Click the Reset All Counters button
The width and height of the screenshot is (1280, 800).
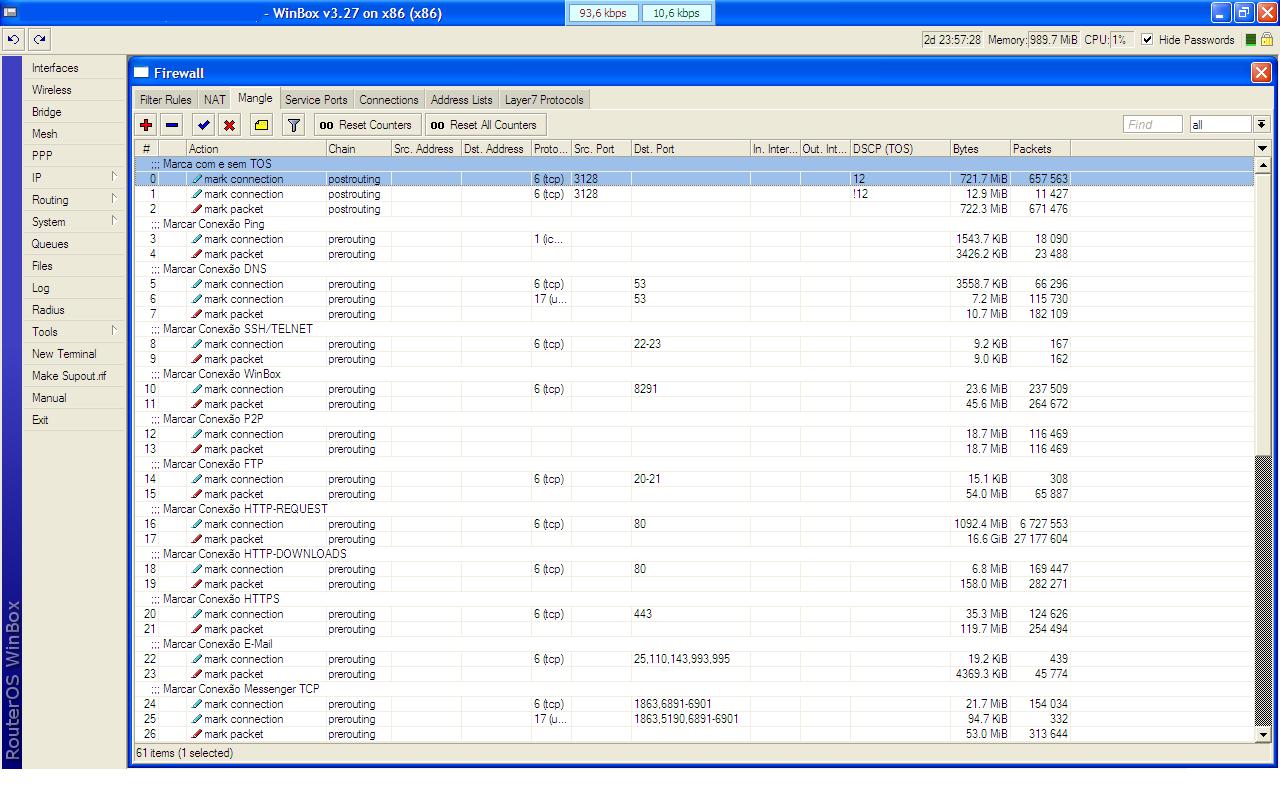[486, 125]
